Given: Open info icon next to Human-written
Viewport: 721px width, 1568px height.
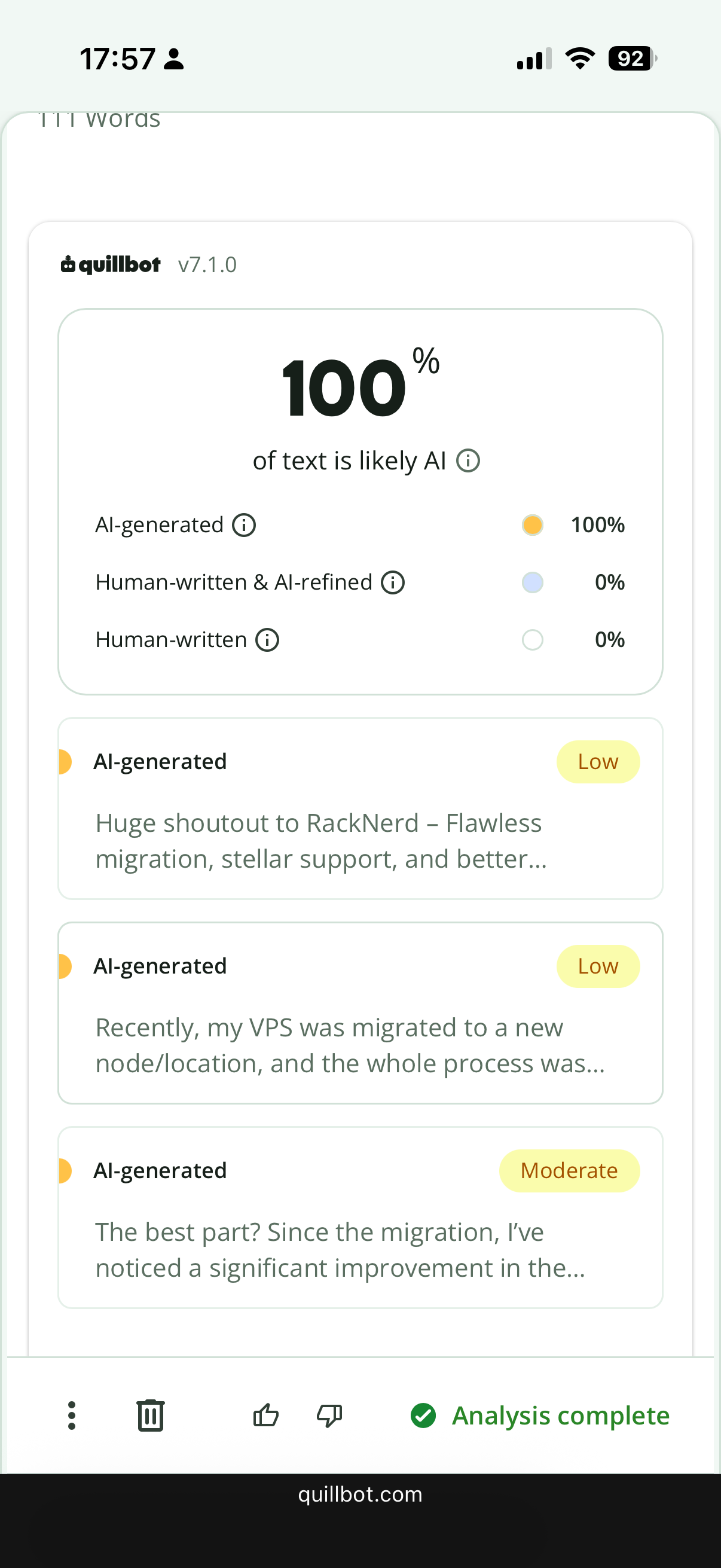Looking at the screenshot, I should point(267,640).
